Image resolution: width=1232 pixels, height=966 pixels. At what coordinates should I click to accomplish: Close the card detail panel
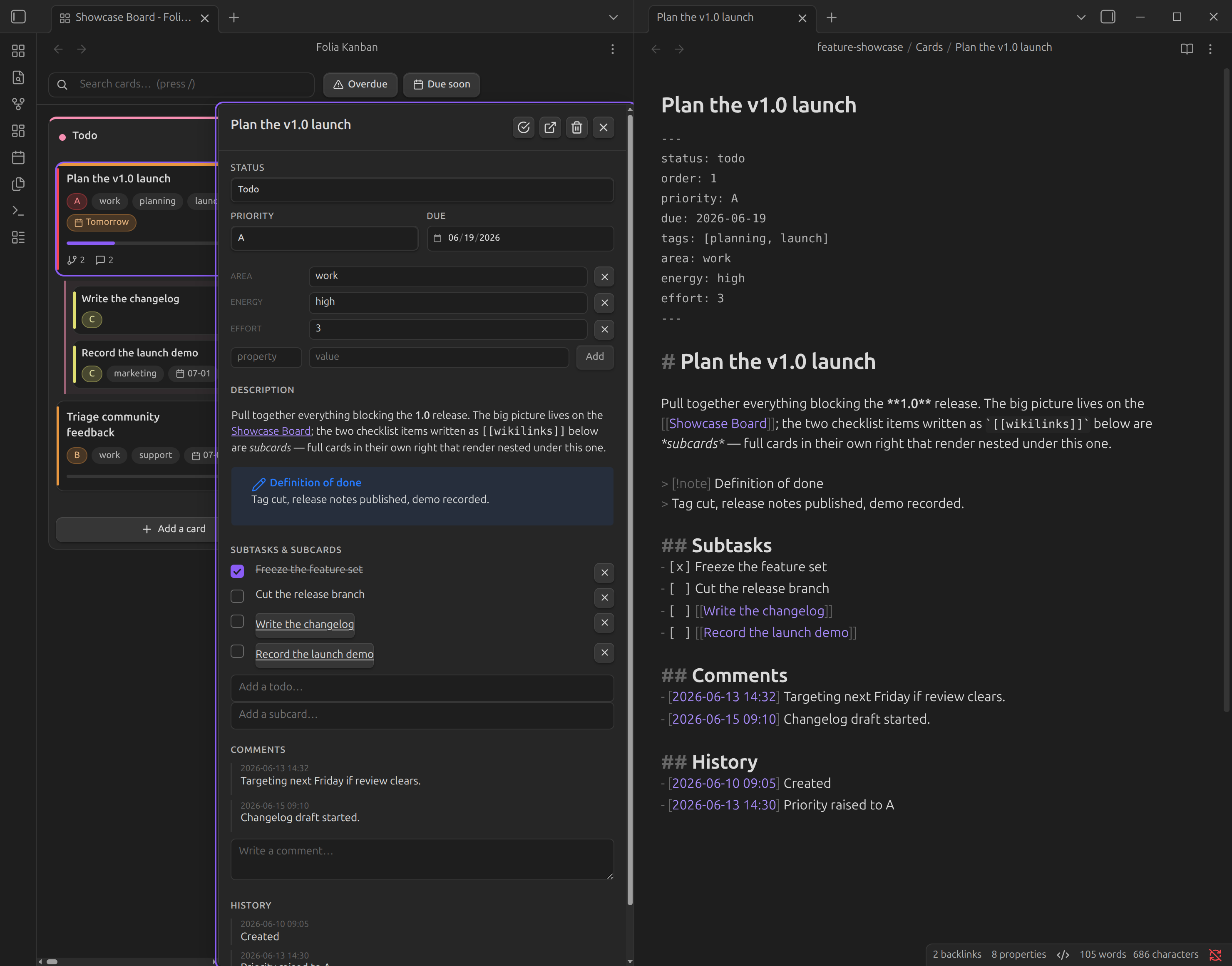[603, 127]
